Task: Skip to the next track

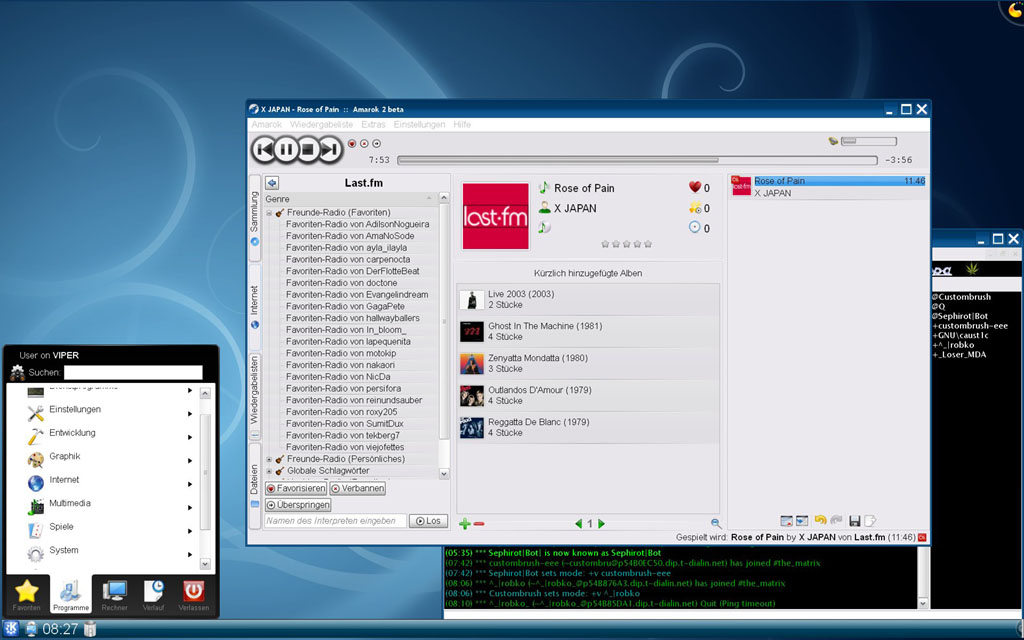Action: click(329, 150)
